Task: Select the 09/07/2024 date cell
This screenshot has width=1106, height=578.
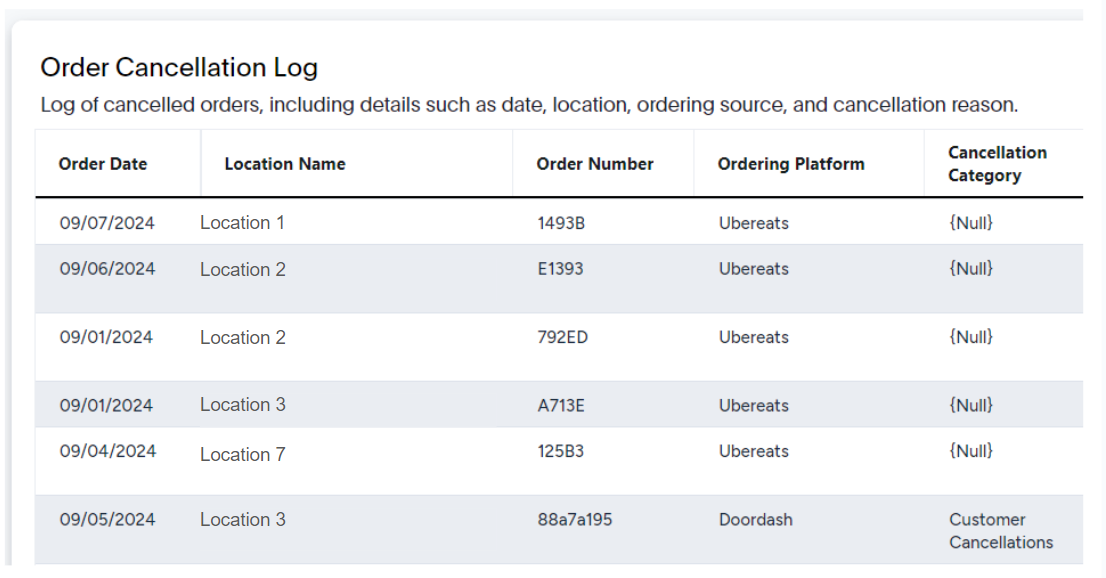Action: pos(107,223)
